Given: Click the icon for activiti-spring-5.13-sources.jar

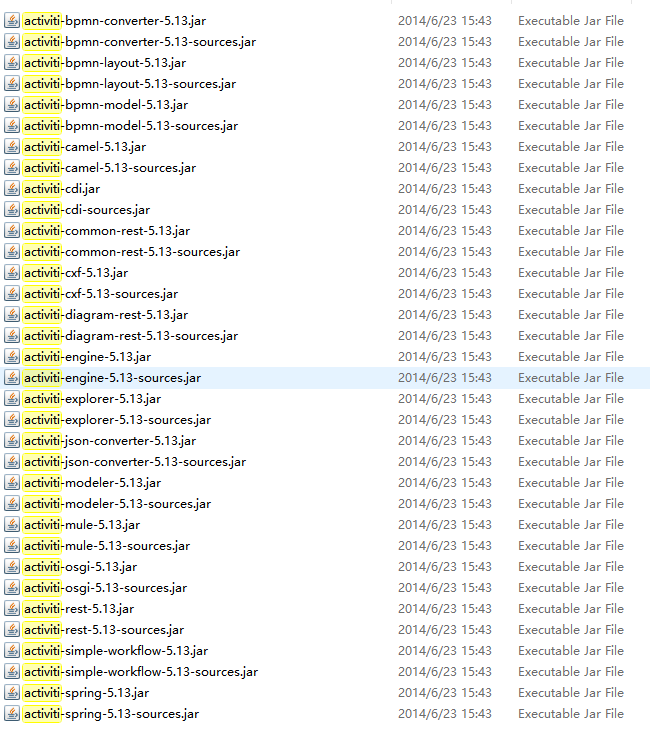Looking at the screenshot, I should point(12,714).
